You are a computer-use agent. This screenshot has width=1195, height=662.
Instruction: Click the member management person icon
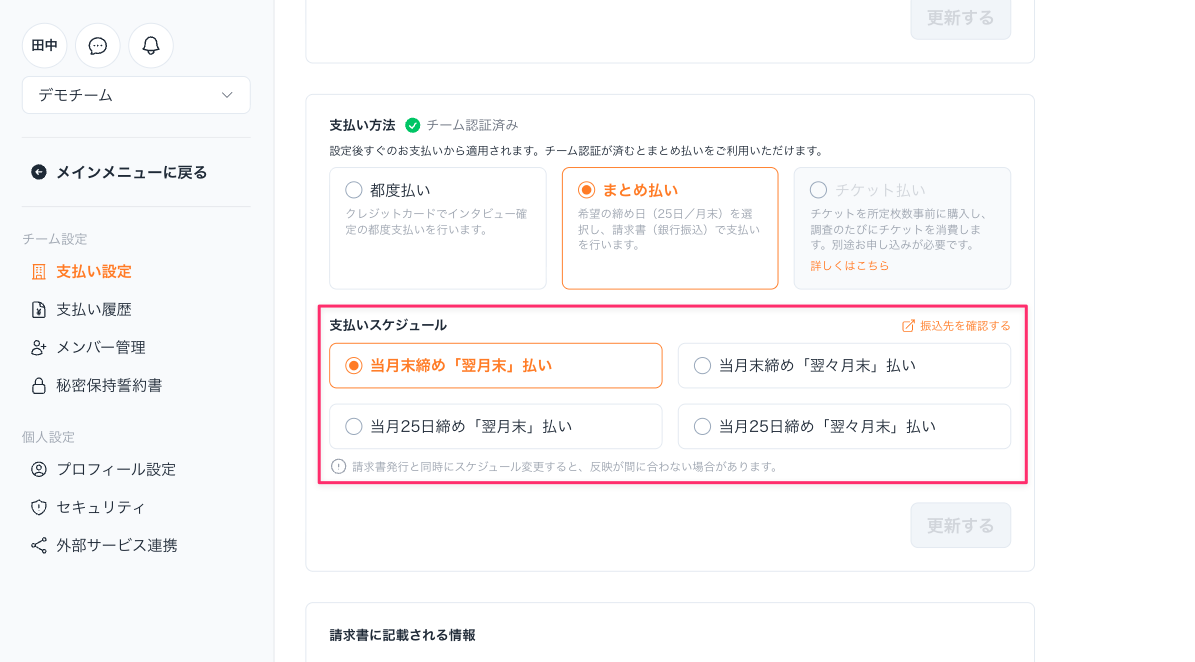pos(39,348)
